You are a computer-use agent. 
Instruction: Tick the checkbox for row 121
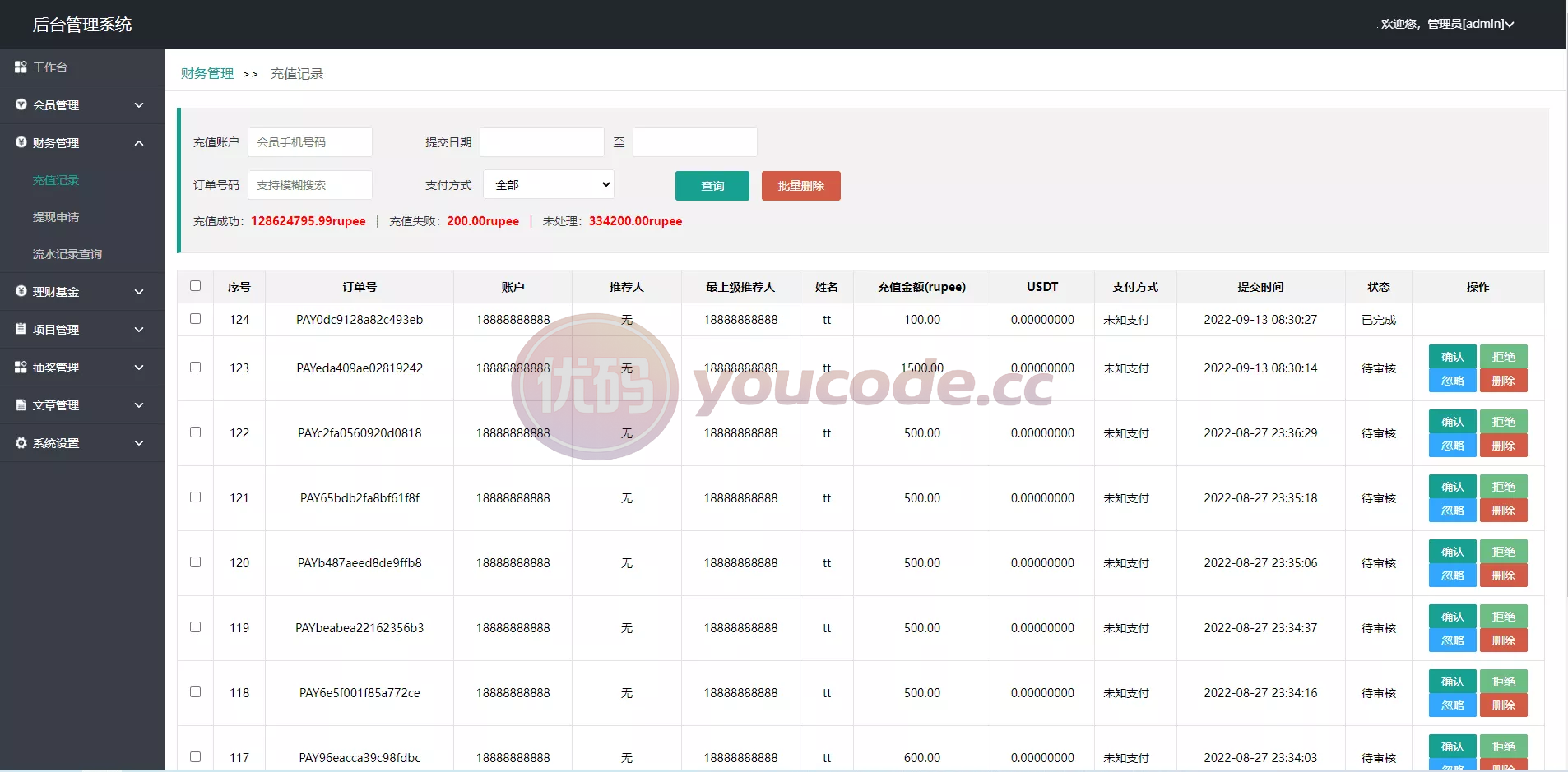195,497
